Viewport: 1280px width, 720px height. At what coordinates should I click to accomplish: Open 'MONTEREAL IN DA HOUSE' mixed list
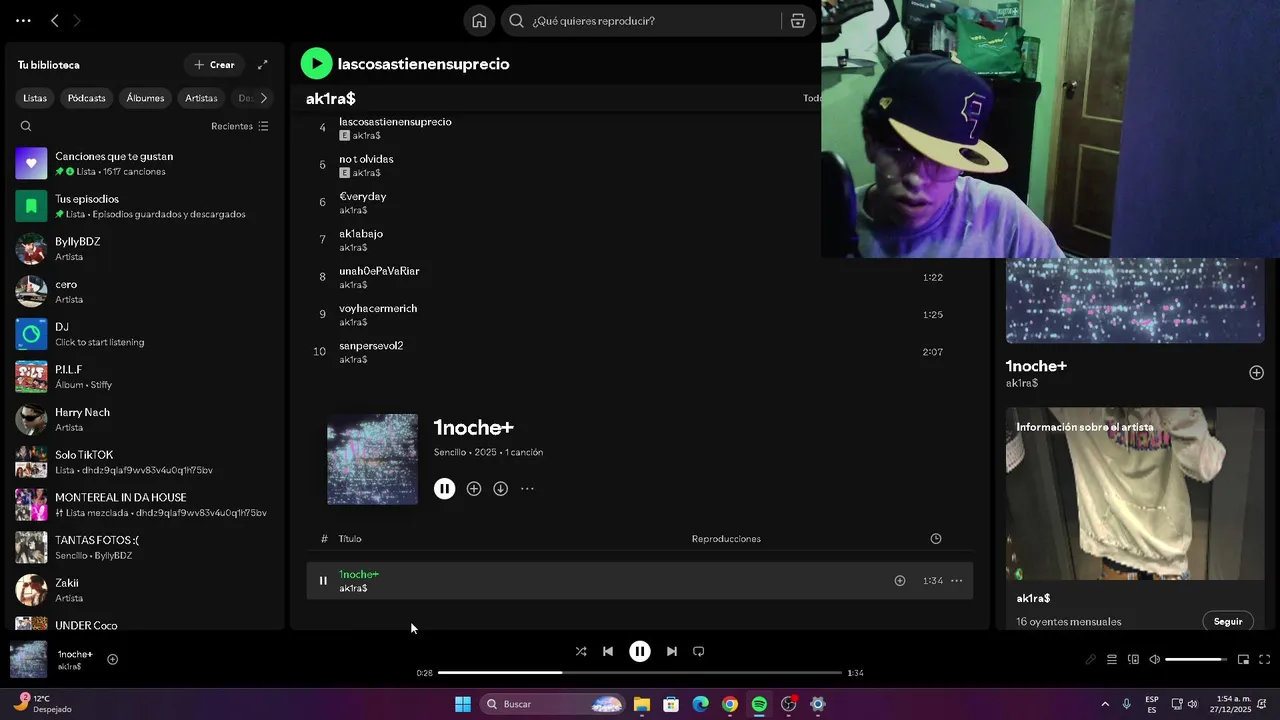click(144, 505)
